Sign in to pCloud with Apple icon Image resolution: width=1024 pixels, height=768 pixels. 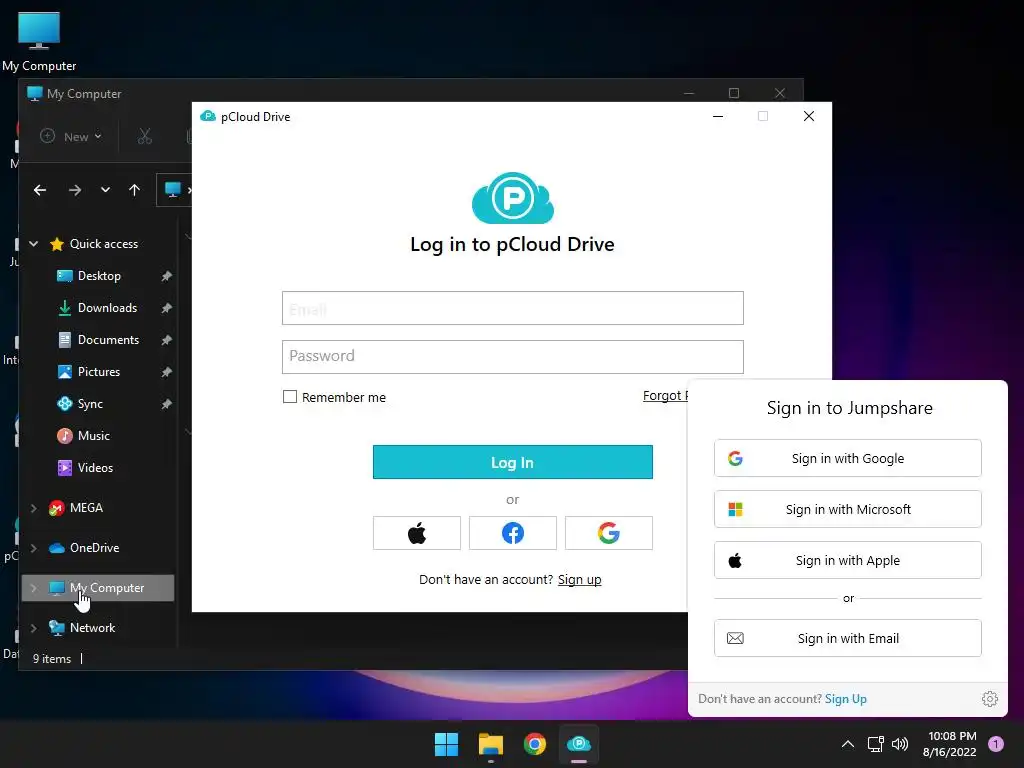pyautogui.click(x=417, y=533)
